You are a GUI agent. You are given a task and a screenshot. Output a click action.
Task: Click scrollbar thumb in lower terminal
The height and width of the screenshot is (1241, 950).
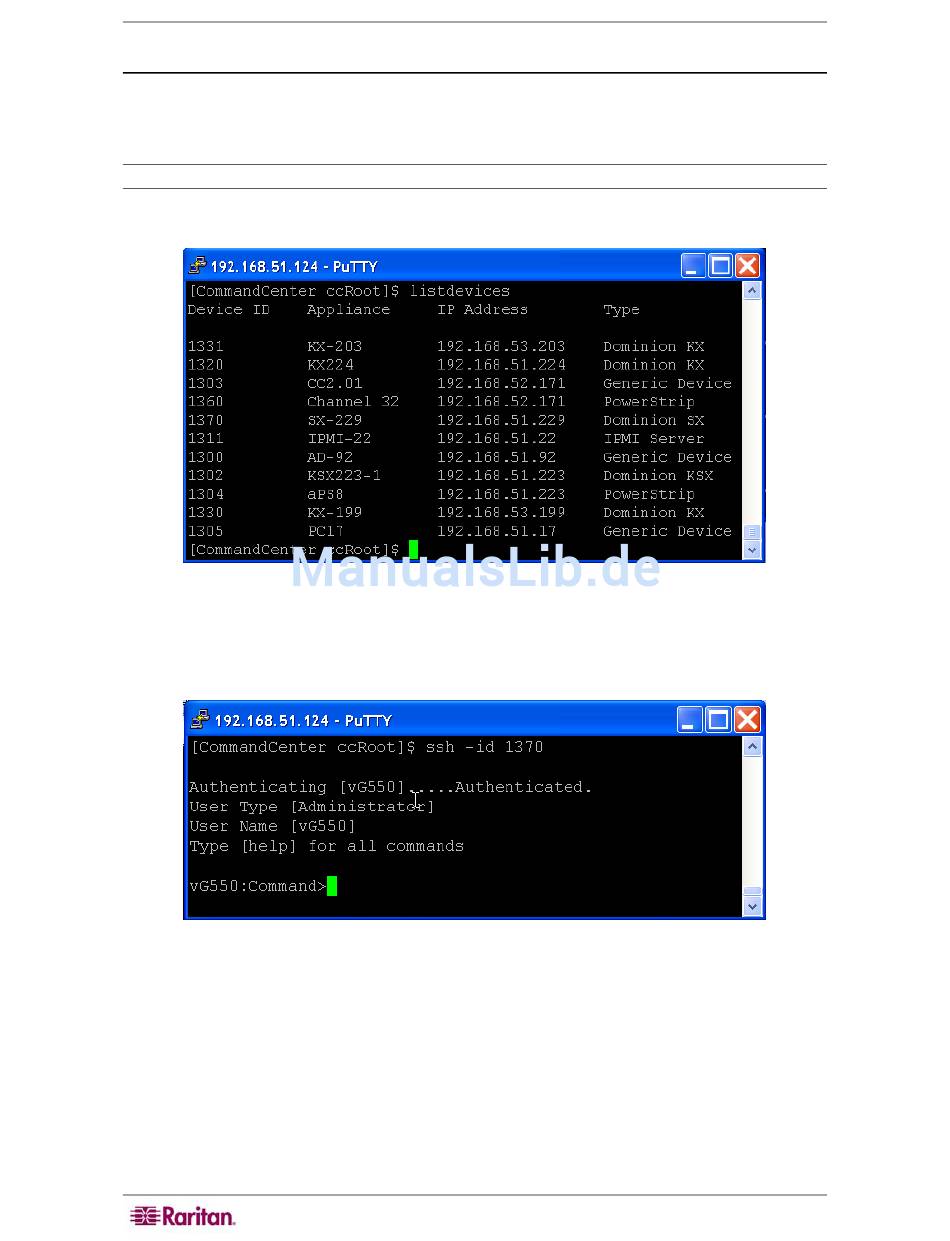coord(753,891)
